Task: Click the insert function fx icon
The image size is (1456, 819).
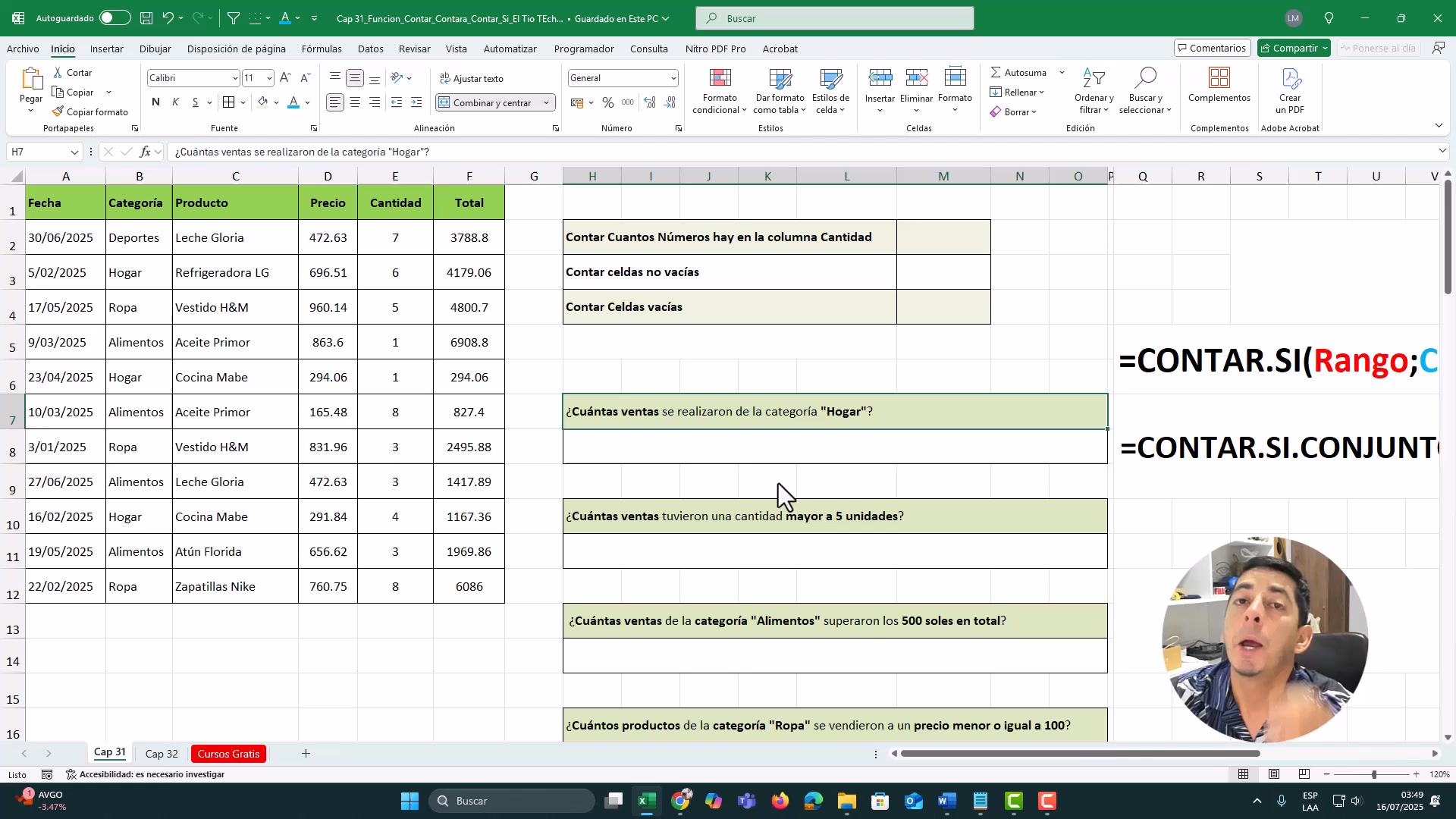Action: tap(145, 152)
